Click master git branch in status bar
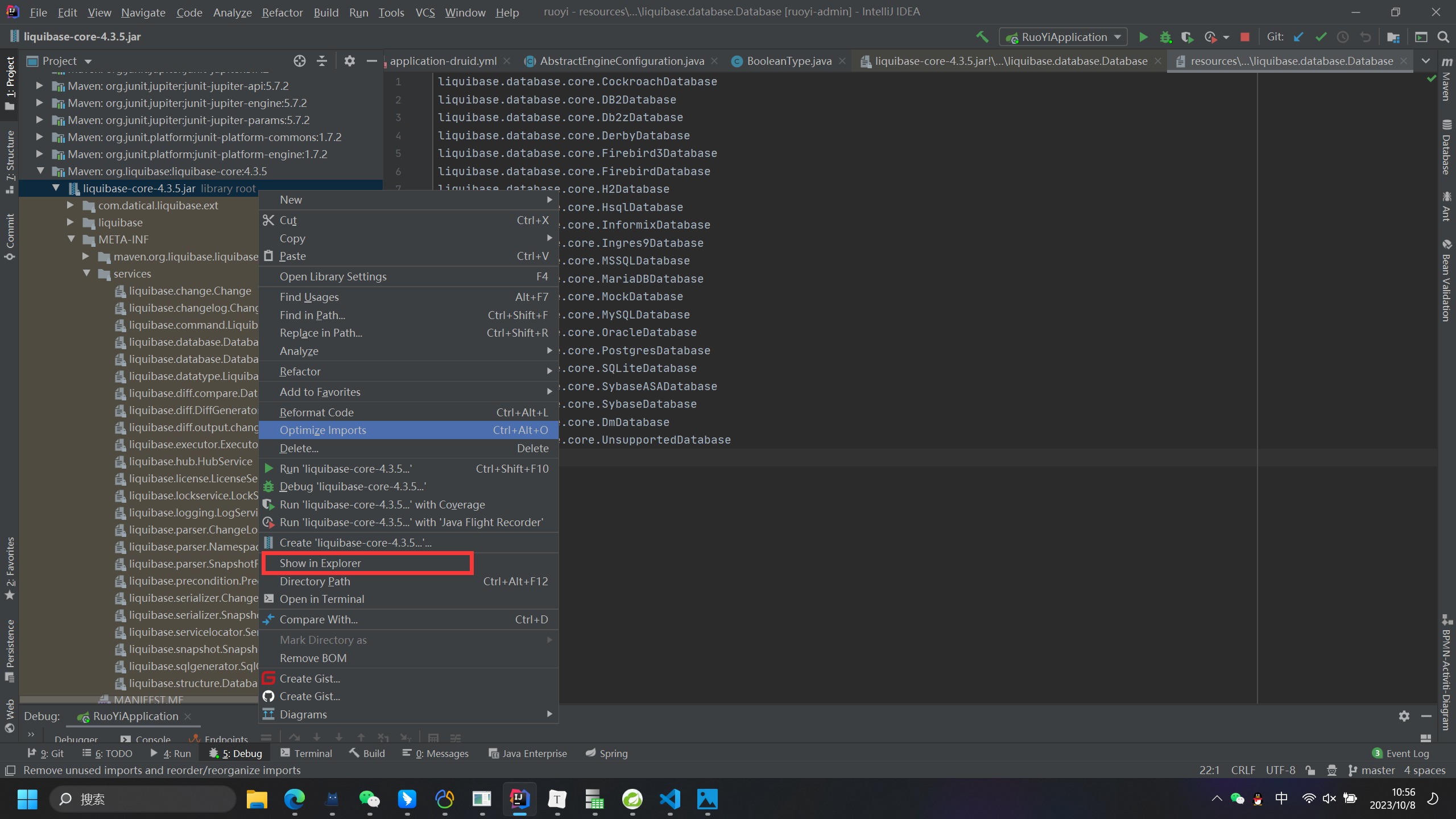 click(x=1377, y=770)
